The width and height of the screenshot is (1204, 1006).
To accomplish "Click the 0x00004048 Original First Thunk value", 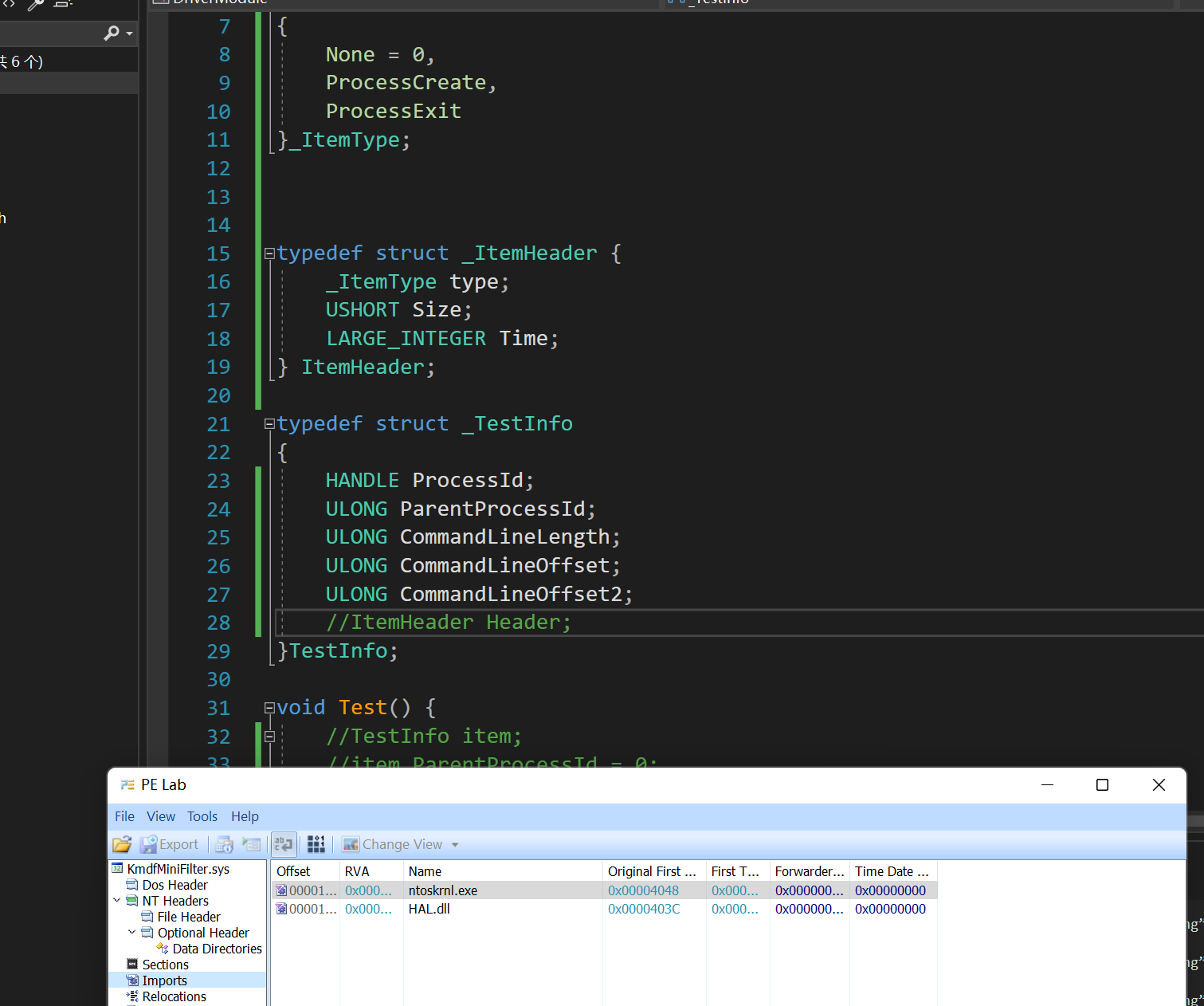I will 643,890.
